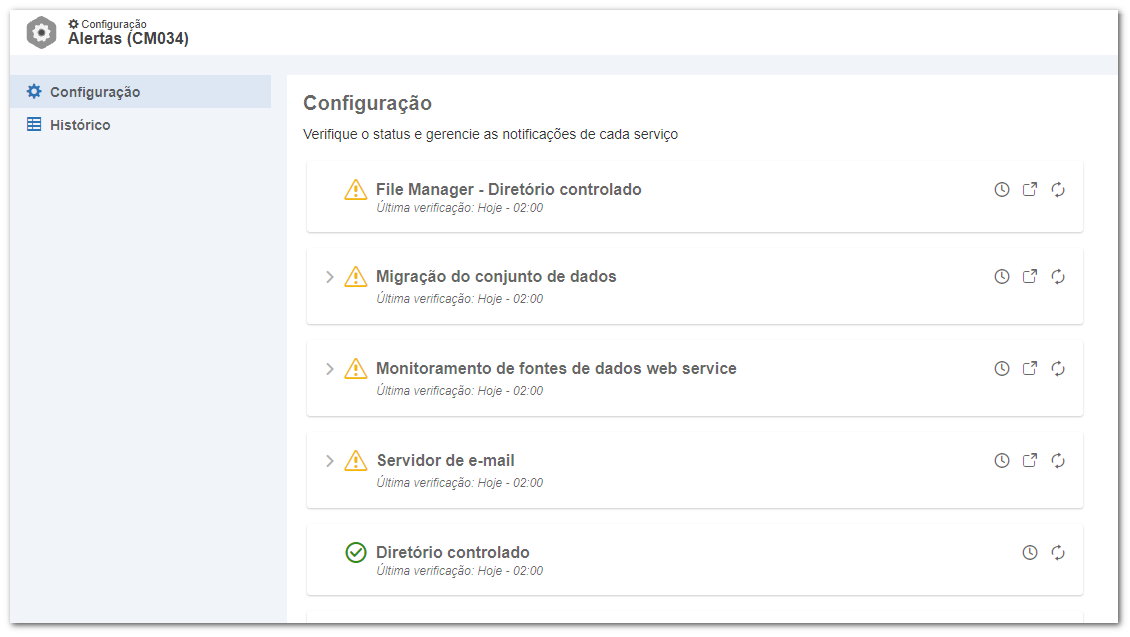Refresh Servidor de e-mail check
Image resolution: width=1130 pixels, height=637 pixels.
[x=1058, y=460]
